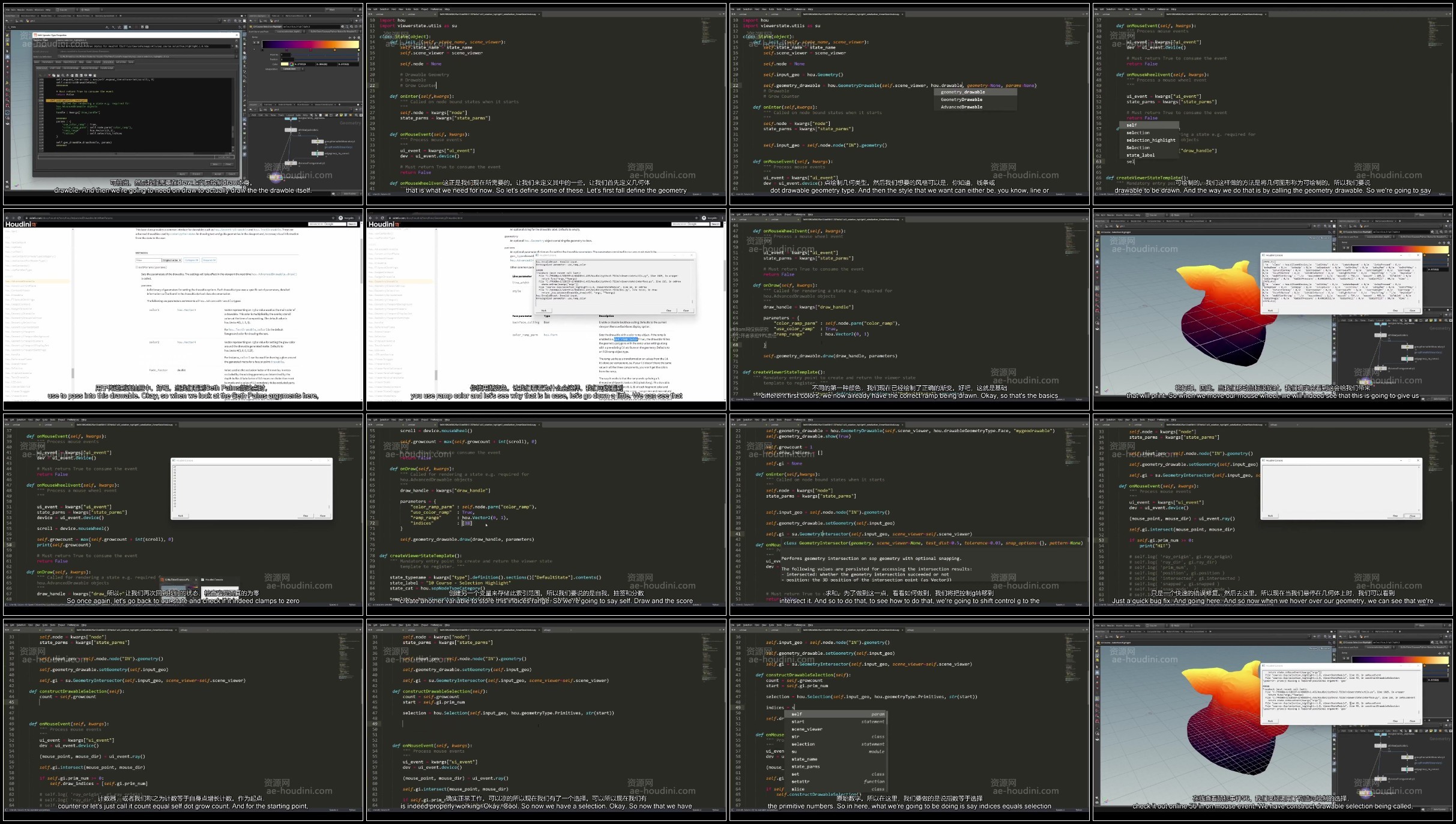Clear traceback console in 'check it out' heart frame
1456x824 pixels.
(1395, 721)
